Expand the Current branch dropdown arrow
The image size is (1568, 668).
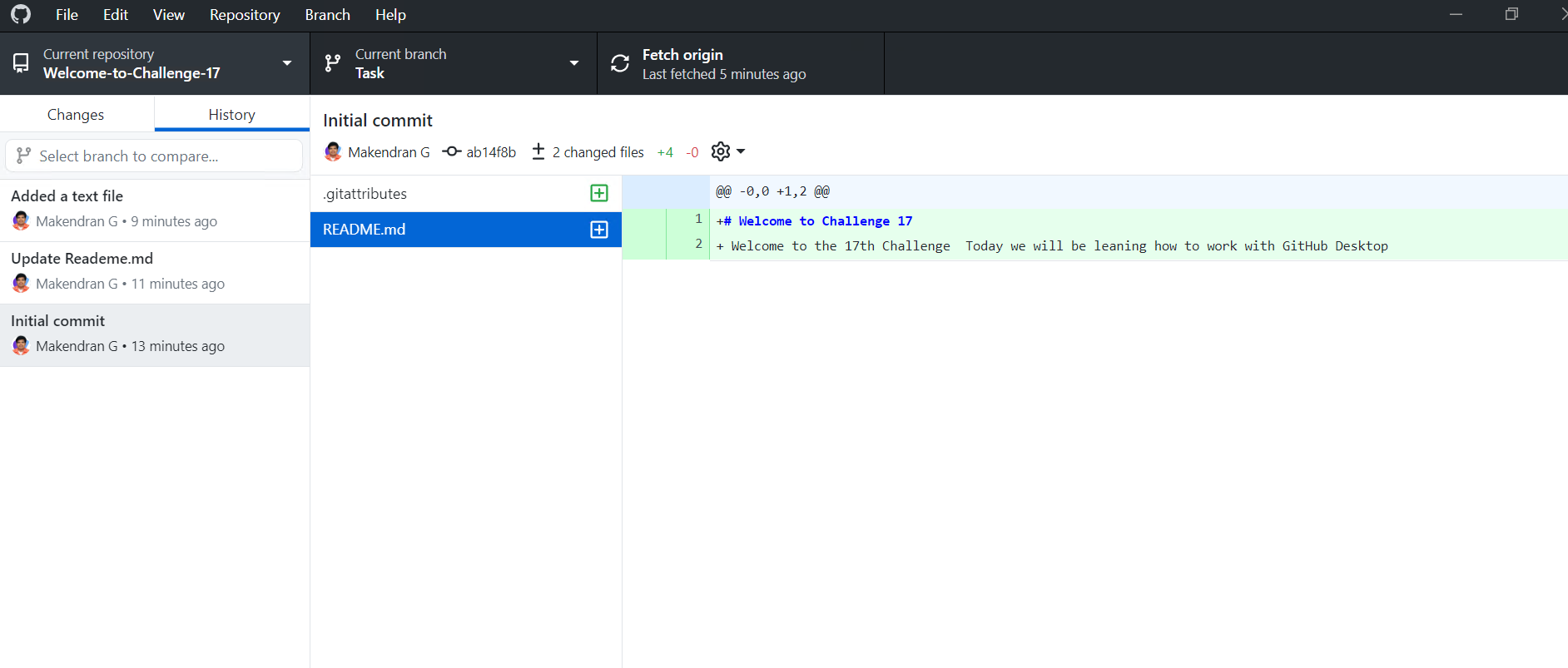[x=574, y=63]
